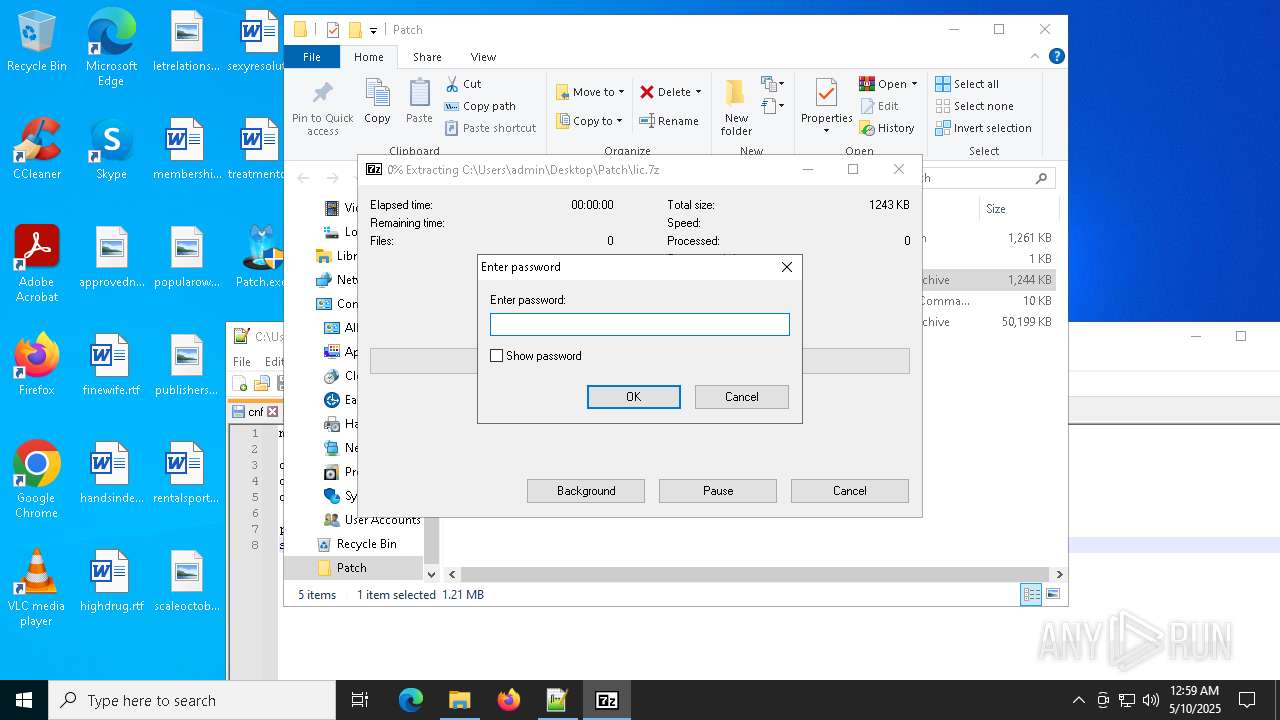Select Recycle Bin in navigation tree
This screenshot has height=720, width=1280.
366,544
